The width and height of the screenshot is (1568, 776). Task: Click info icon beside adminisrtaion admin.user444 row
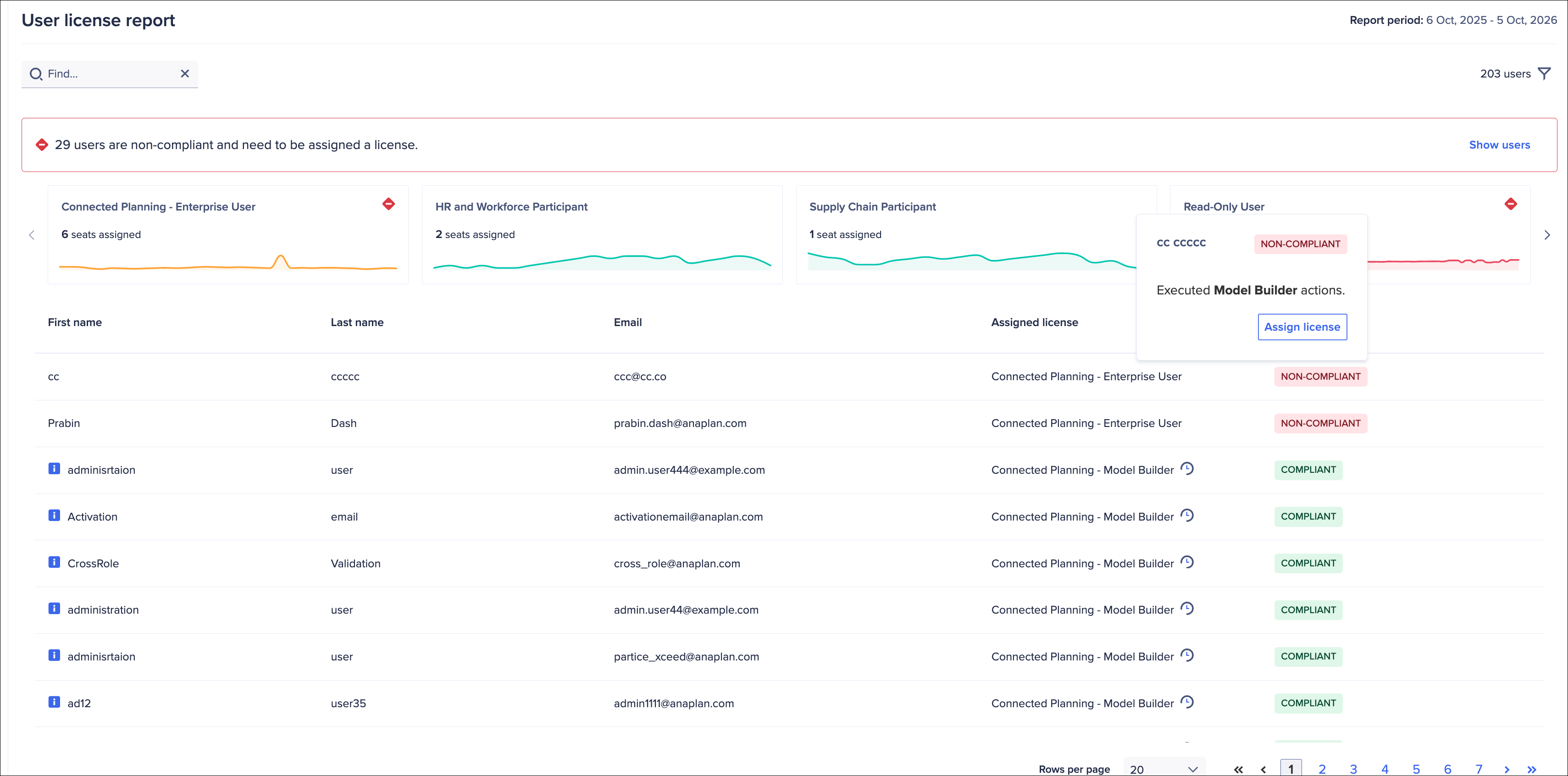coord(54,469)
